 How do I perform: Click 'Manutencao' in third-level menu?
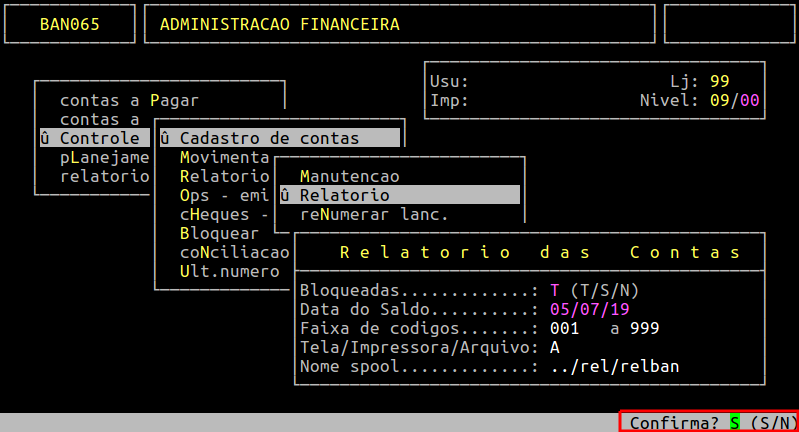pos(349,176)
